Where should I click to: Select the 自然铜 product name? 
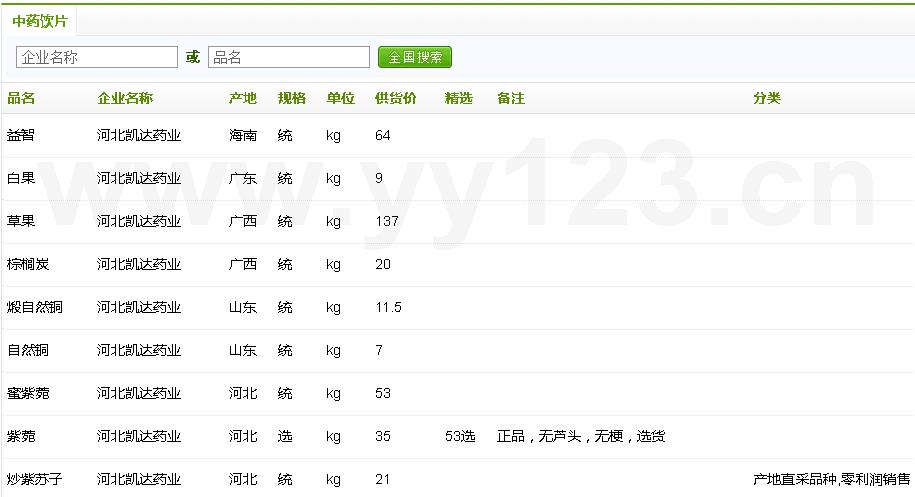point(28,350)
